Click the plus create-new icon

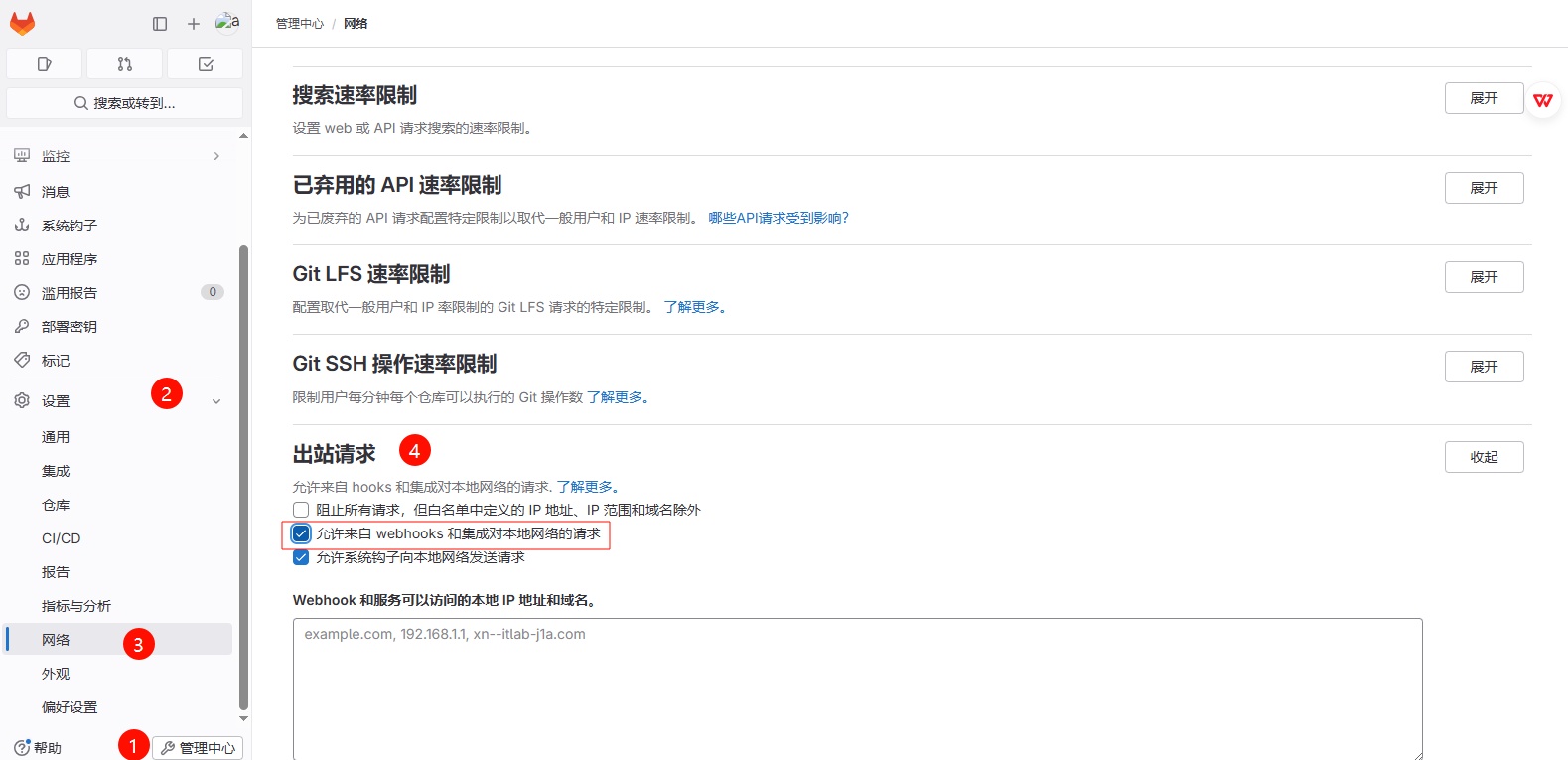(194, 24)
